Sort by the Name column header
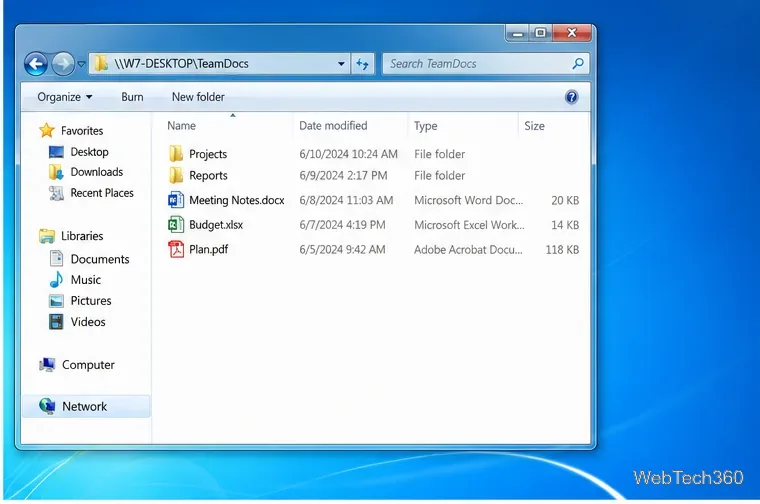The image size is (760, 504). [x=181, y=126]
